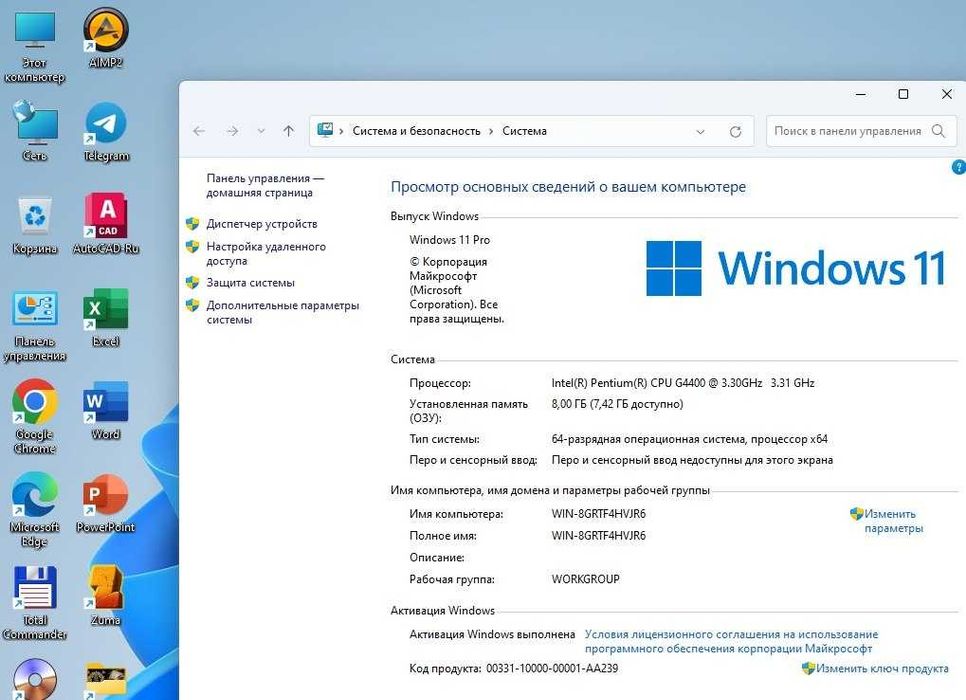Open Панель управления desktop icon
This screenshot has width=966, height=700.
click(34, 325)
